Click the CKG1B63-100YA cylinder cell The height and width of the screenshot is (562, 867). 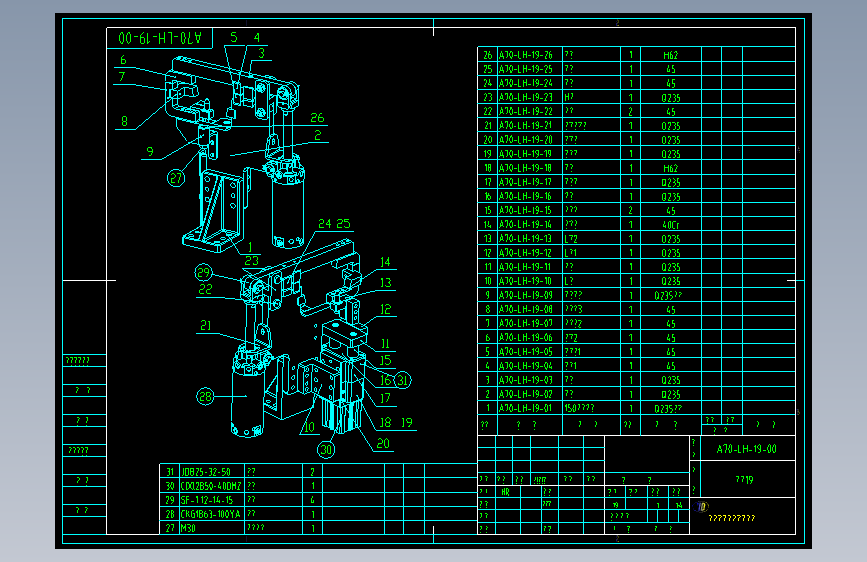210,514
